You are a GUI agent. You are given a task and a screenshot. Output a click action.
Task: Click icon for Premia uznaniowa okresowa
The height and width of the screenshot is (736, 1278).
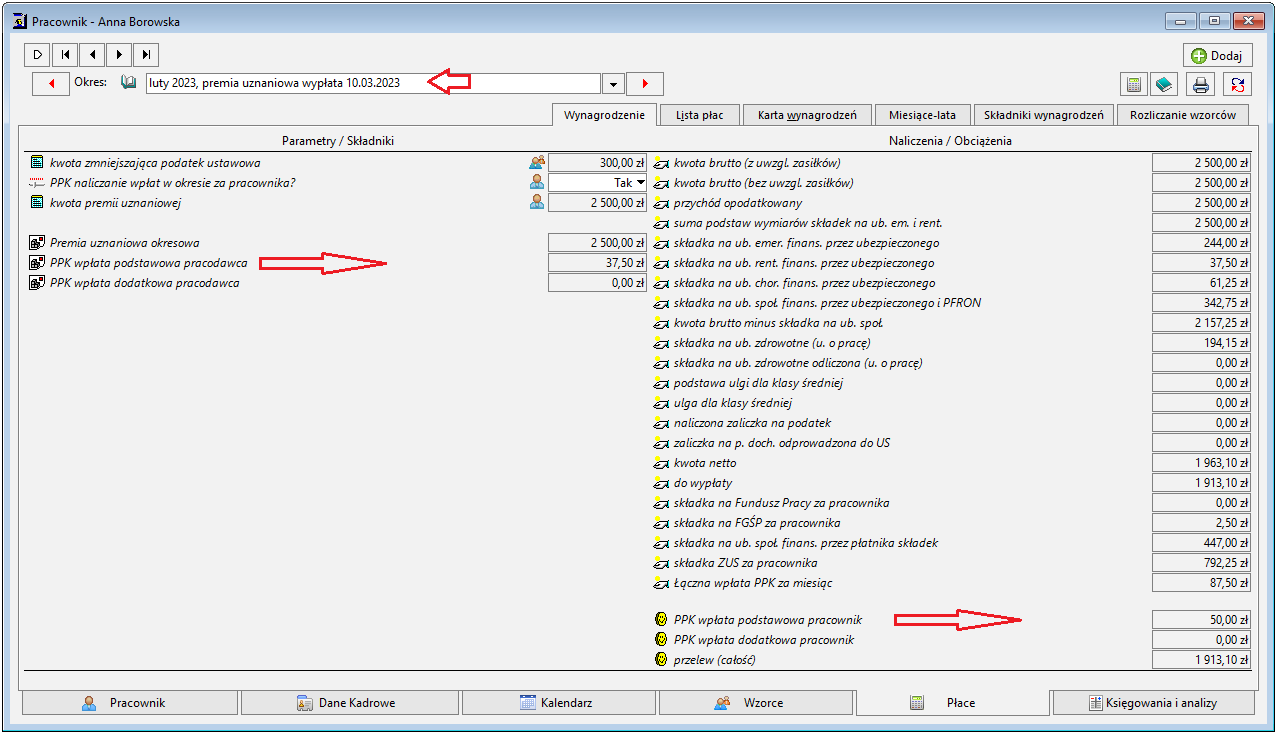38,243
